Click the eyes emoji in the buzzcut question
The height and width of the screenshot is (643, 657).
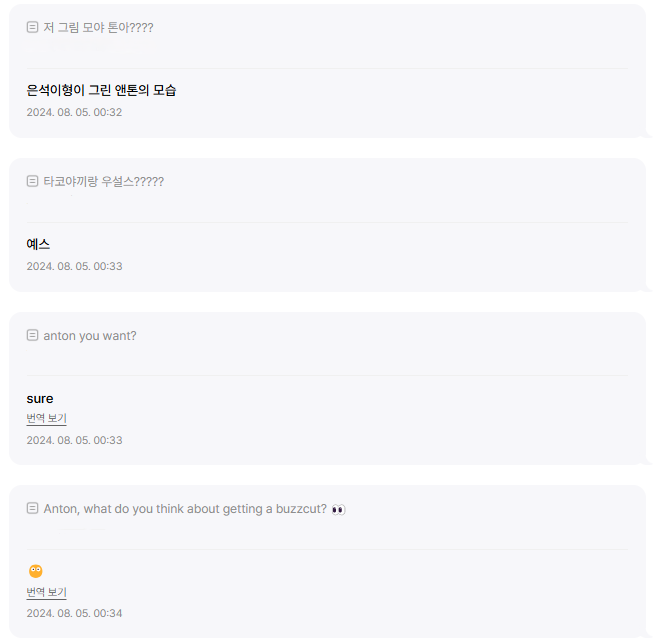[x=338, y=509]
